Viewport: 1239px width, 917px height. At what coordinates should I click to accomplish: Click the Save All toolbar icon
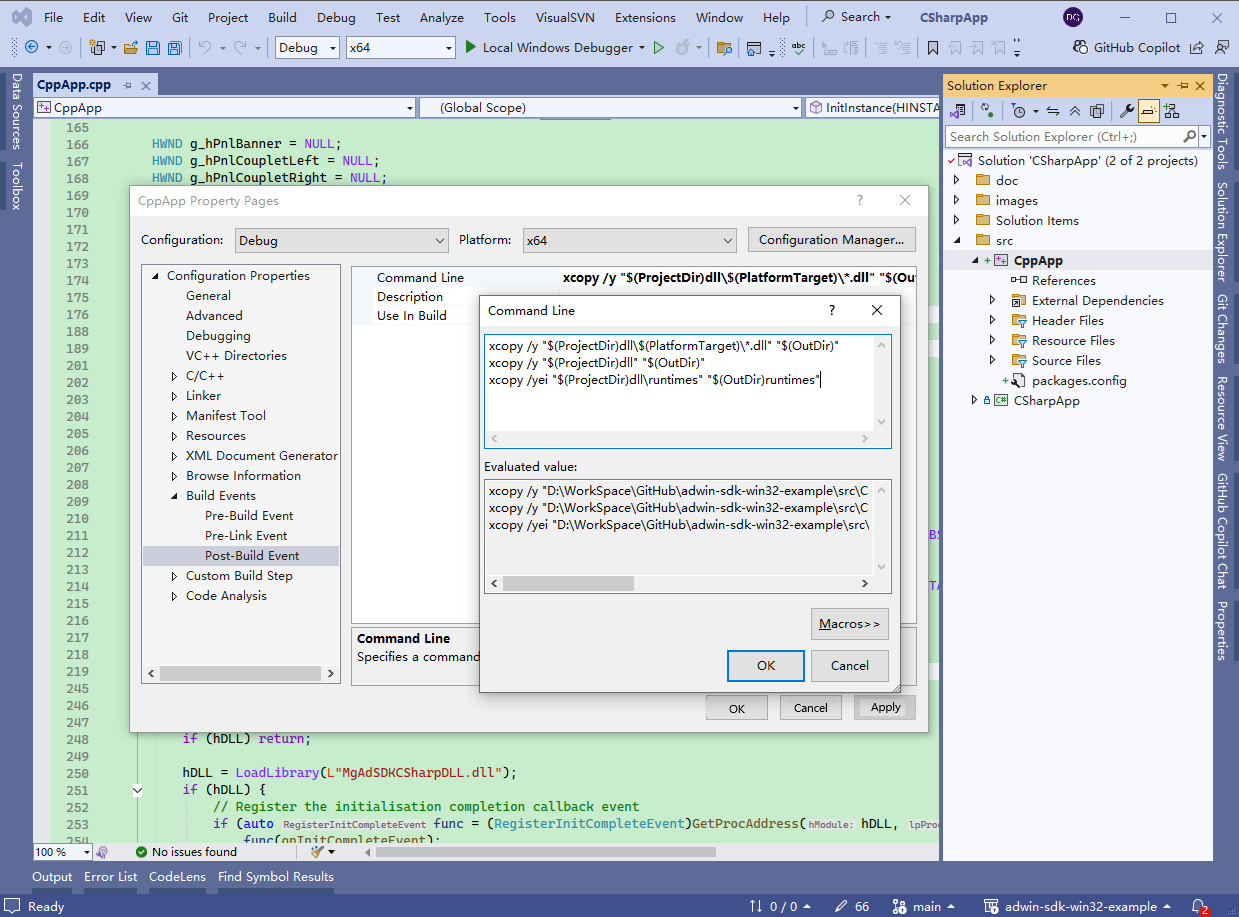tap(174, 48)
